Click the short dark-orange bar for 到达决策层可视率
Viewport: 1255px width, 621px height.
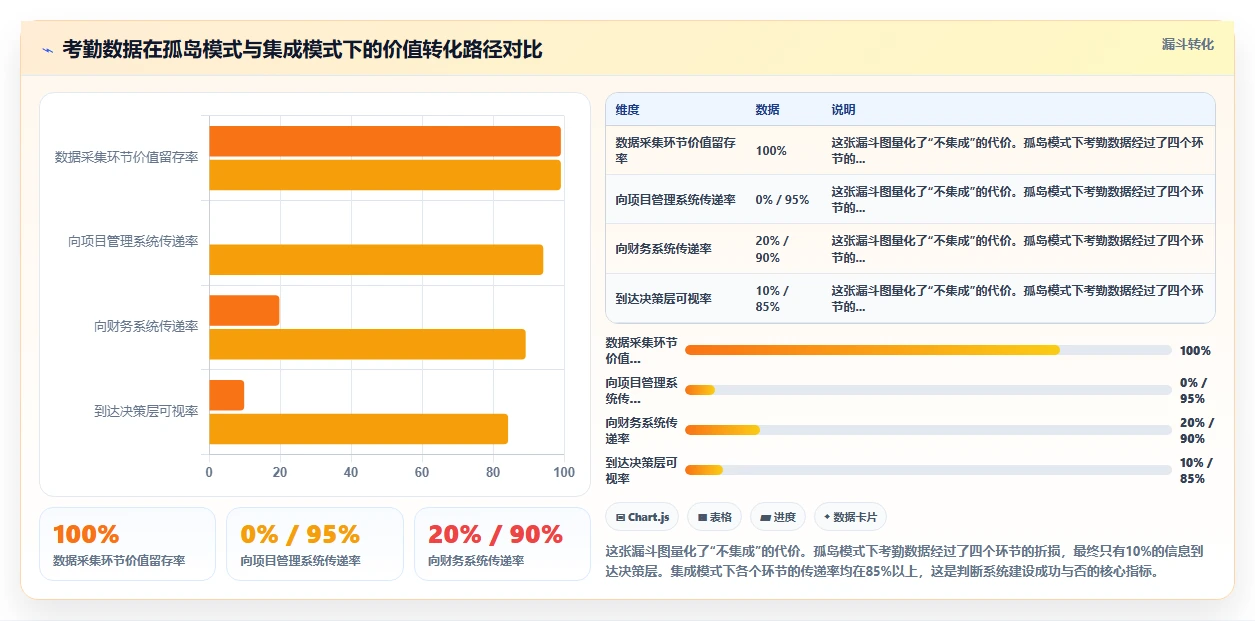click(227, 395)
